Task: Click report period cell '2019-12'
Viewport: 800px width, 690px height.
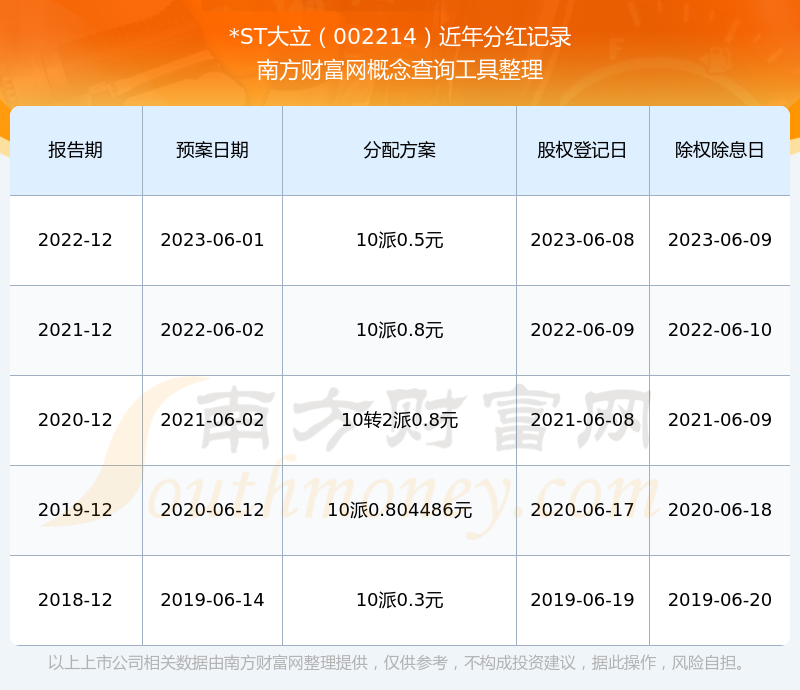Action: coord(76,510)
